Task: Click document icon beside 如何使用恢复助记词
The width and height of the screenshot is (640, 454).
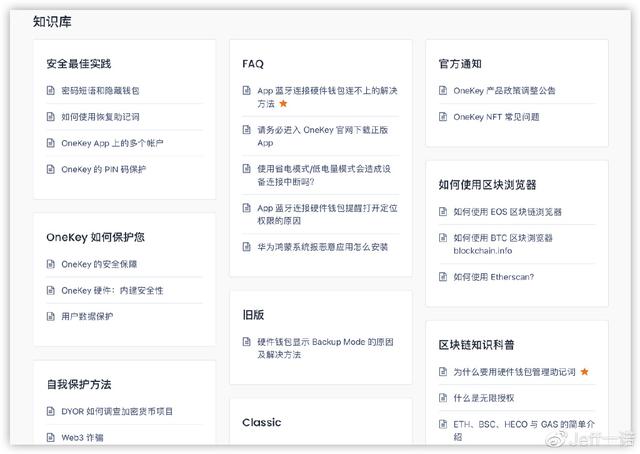Action: 51,117
